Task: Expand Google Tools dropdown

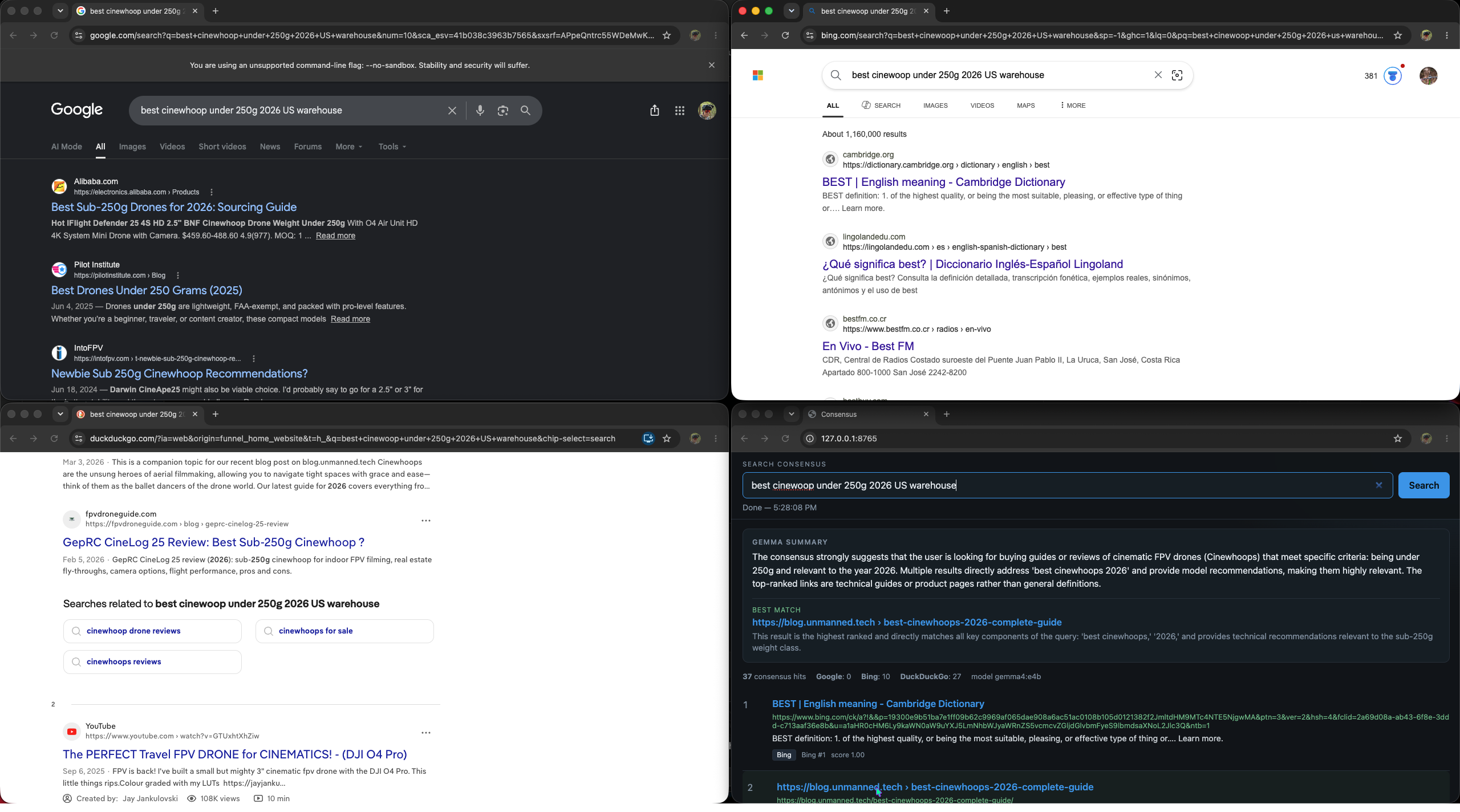Action: point(392,147)
